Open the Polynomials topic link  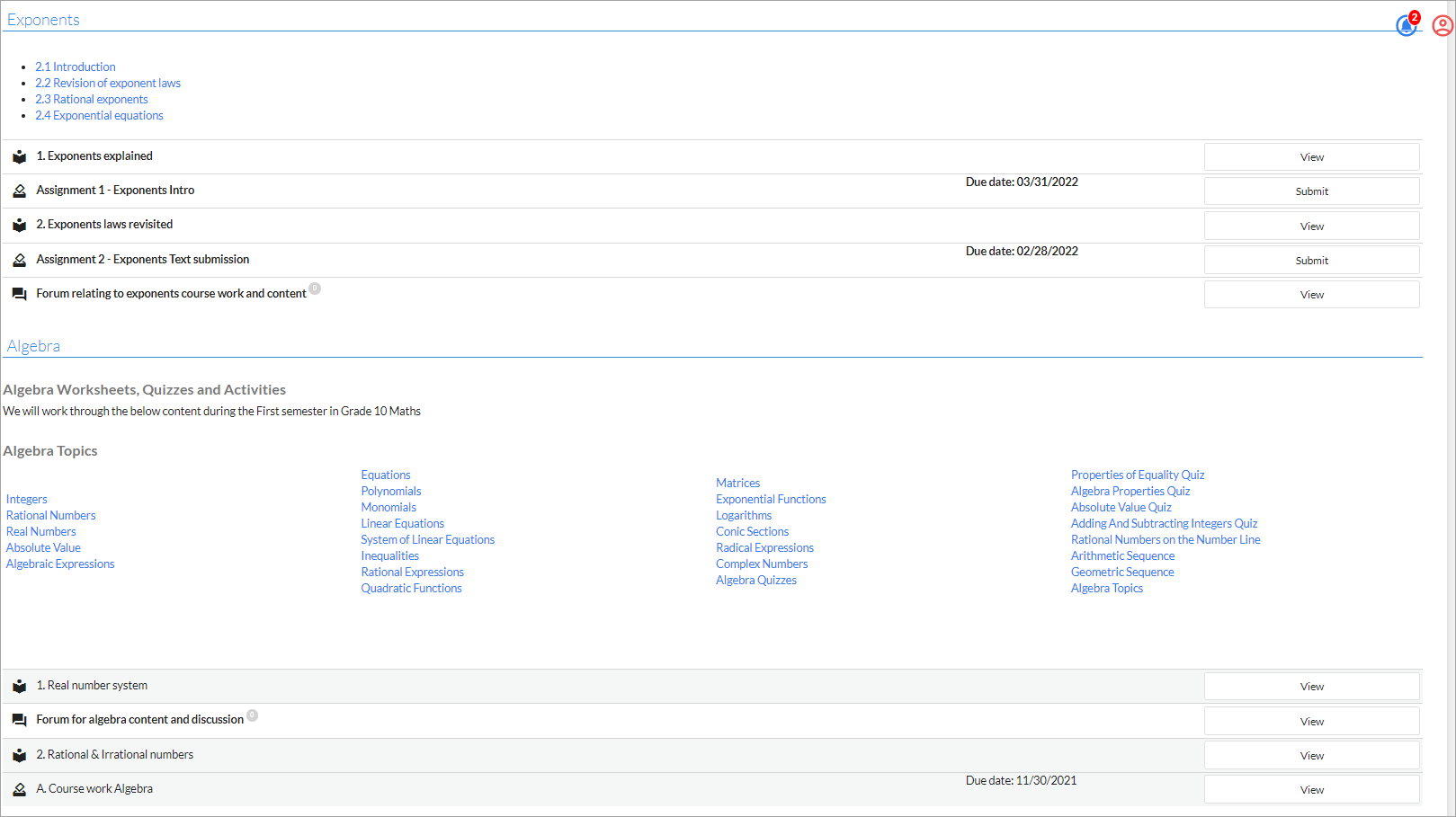[391, 492]
